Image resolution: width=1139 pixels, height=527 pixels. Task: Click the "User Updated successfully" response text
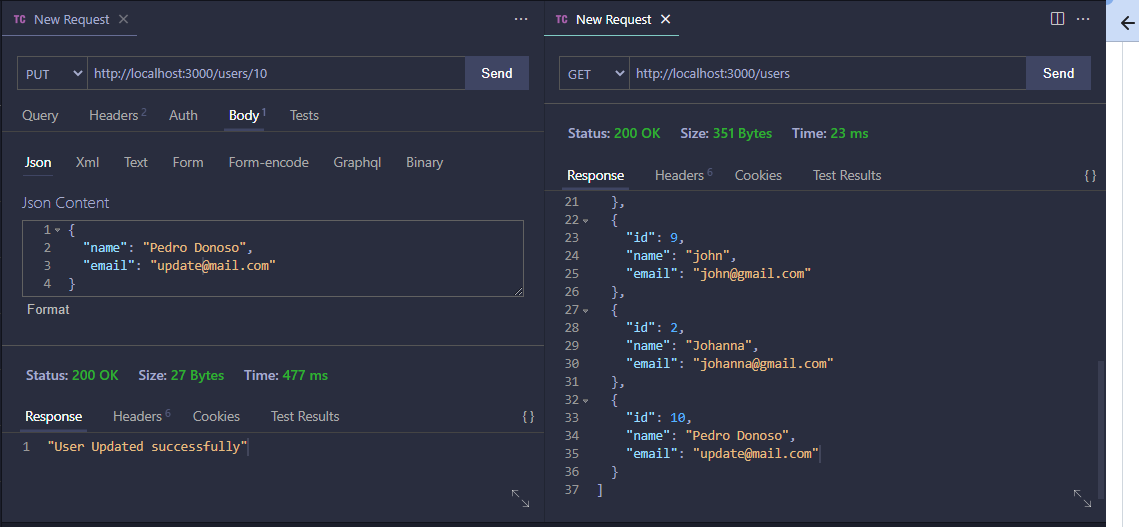click(x=147, y=446)
